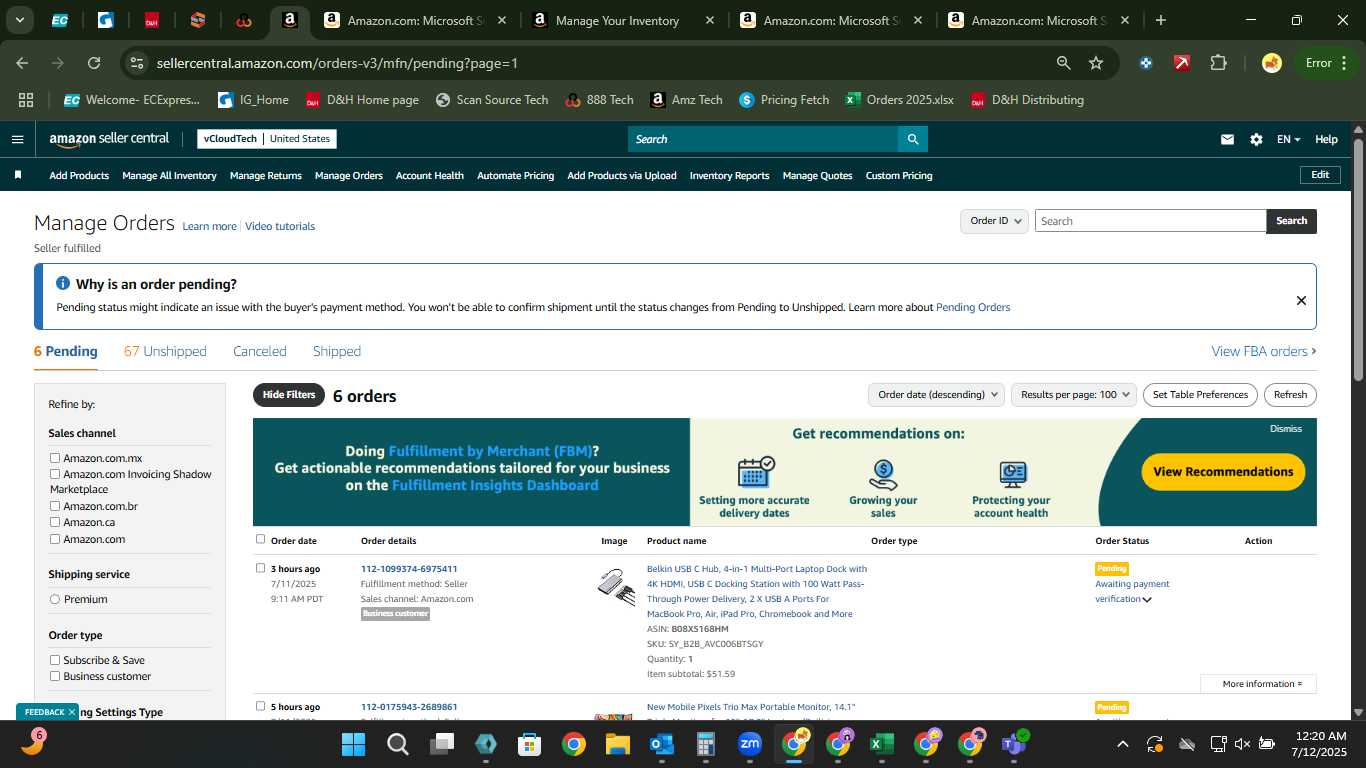Select order 112-1099374-6975411 checkbox
1366x768 pixels.
[261, 568]
